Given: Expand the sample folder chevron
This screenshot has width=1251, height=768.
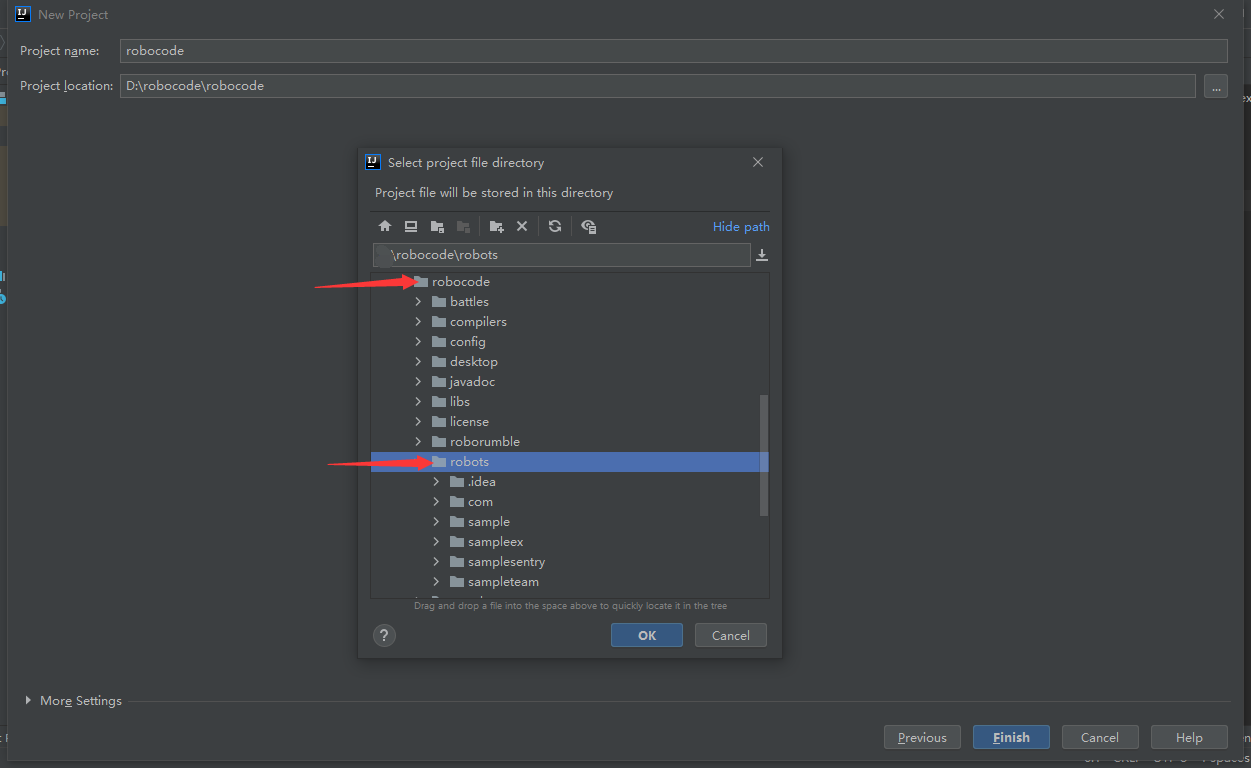Looking at the screenshot, I should click(x=436, y=522).
